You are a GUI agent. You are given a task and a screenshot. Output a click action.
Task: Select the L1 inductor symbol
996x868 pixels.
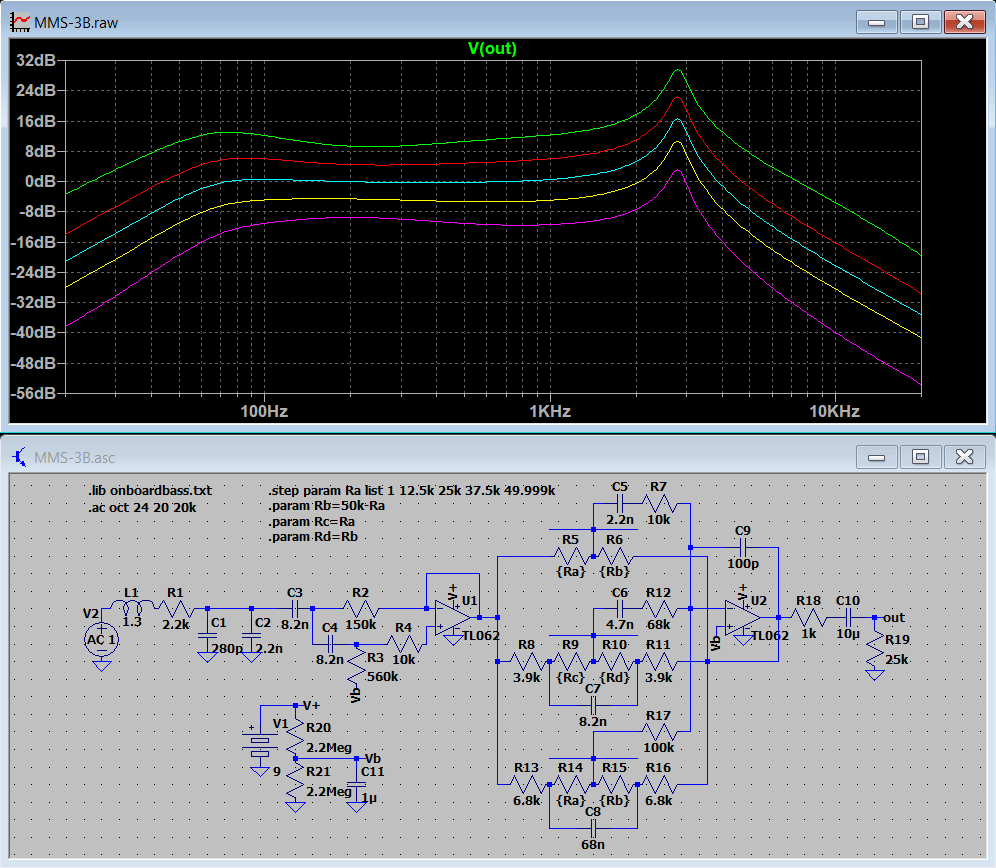click(x=131, y=607)
